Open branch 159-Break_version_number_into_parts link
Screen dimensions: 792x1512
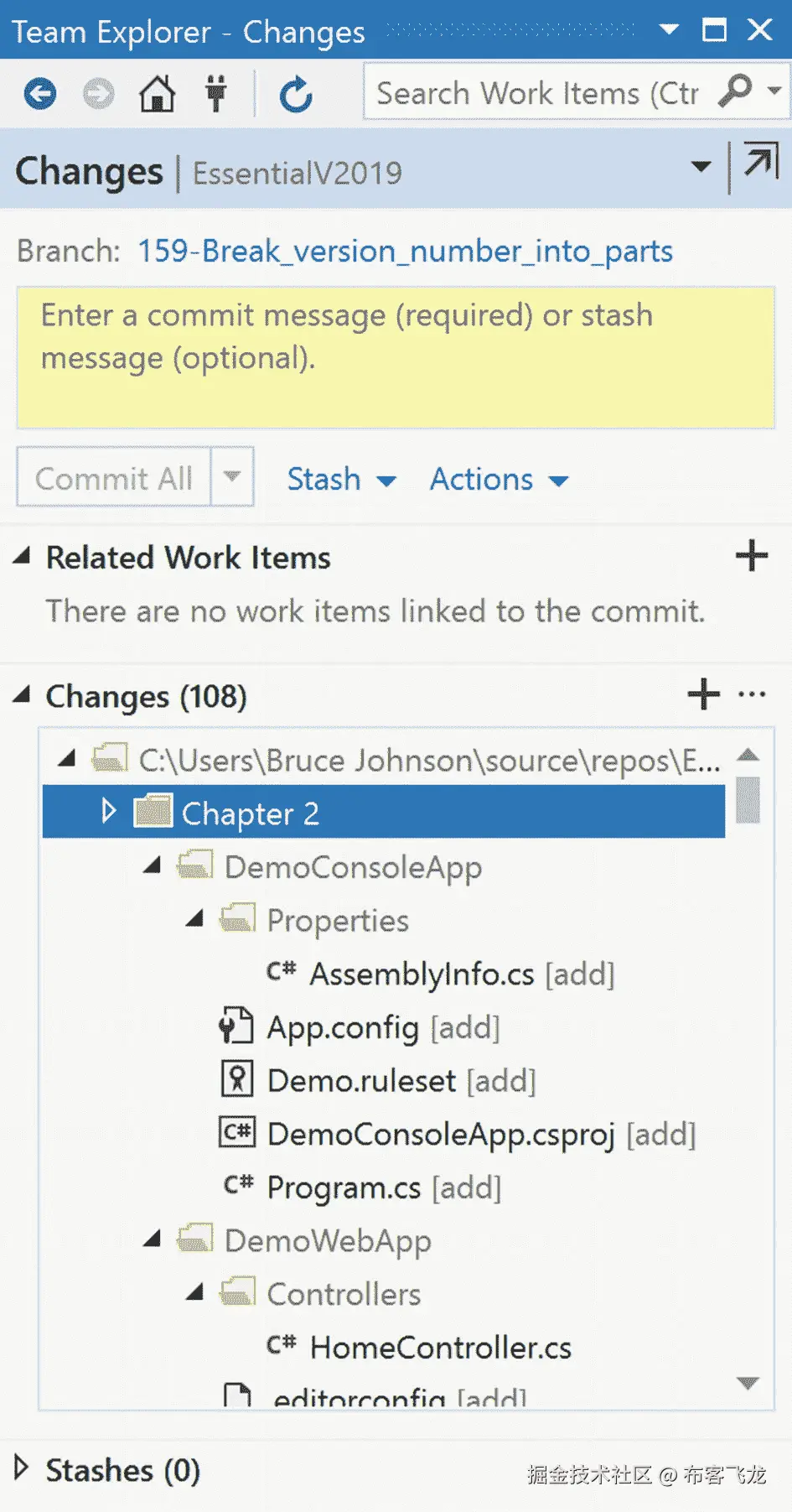405,251
